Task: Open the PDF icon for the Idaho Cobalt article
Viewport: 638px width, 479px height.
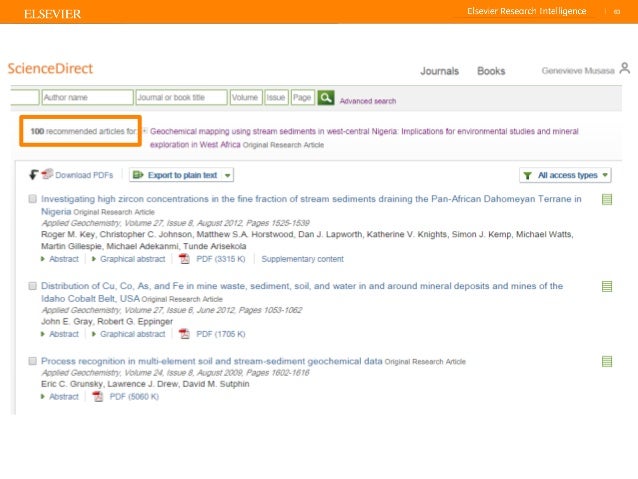Action: point(184,334)
